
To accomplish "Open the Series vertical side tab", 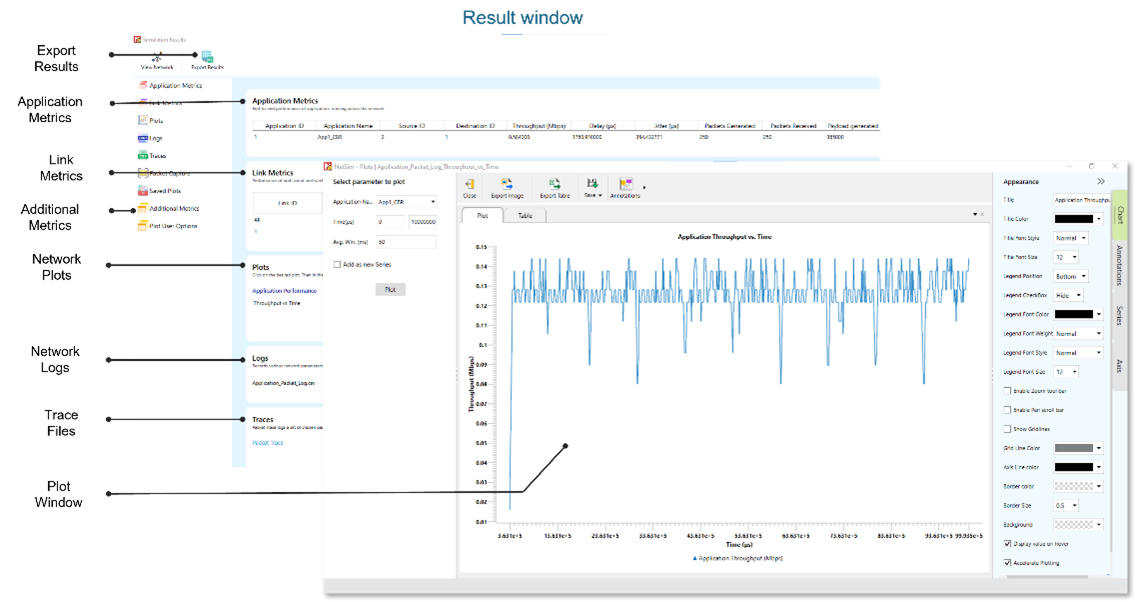I will point(1119,316).
